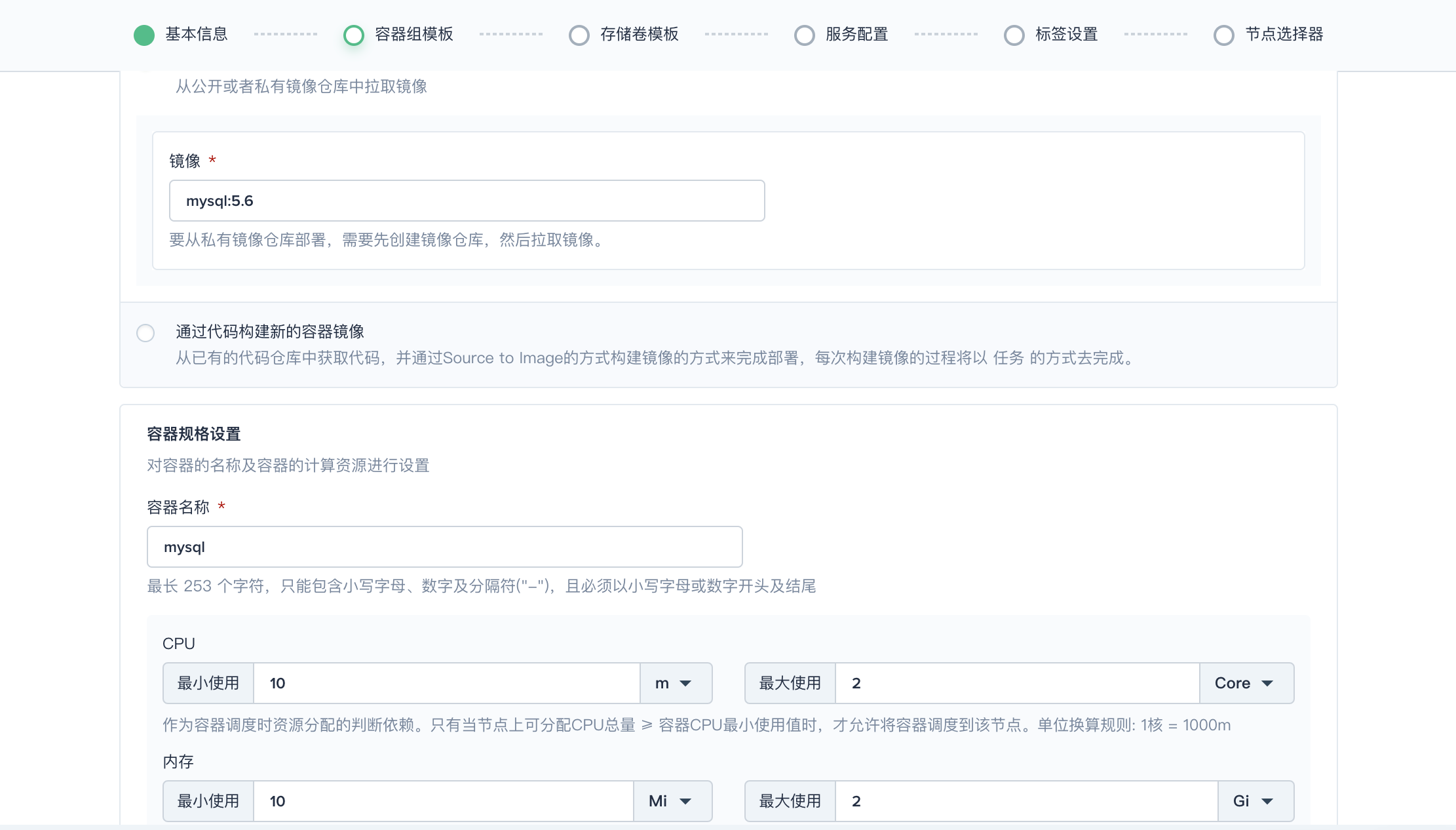Click the 基本信息 completed step circle

[144, 35]
